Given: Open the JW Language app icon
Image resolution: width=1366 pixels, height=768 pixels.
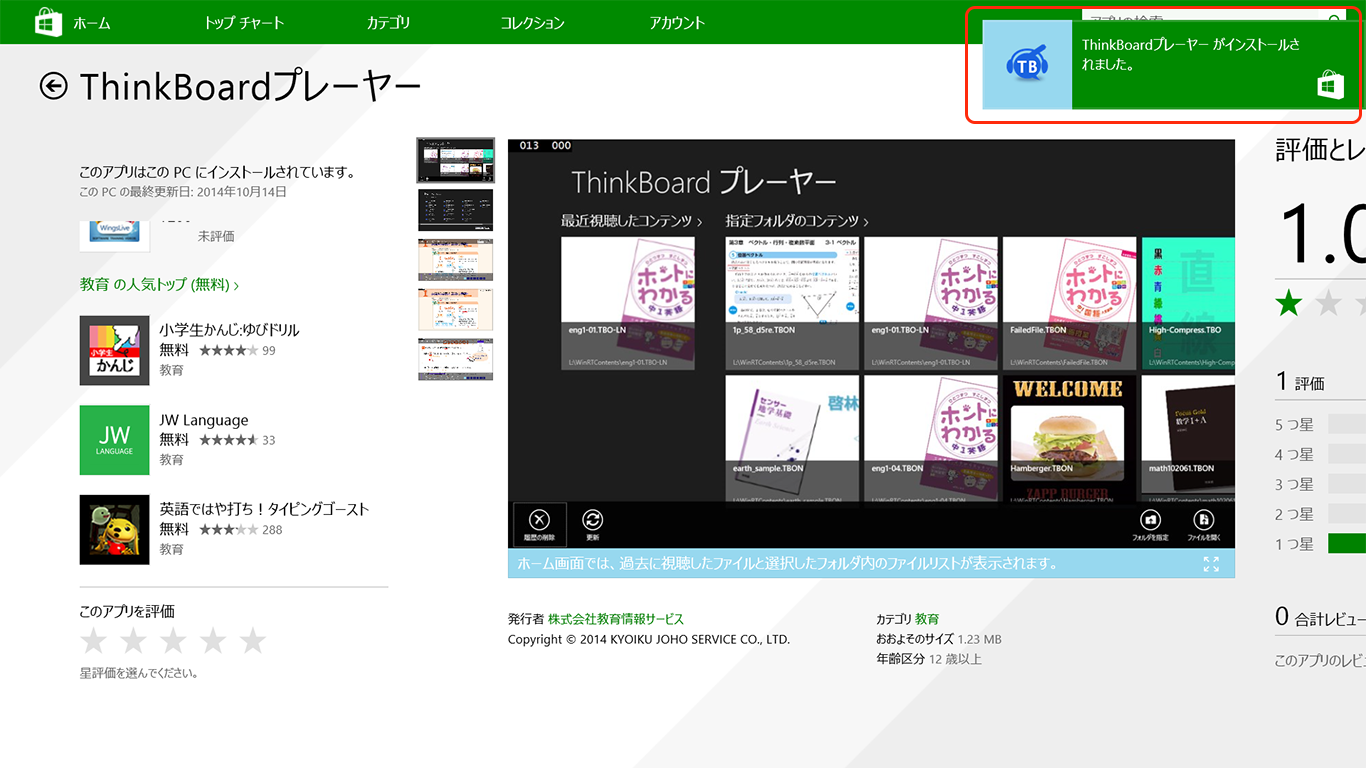Looking at the screenshot, I should point(115,440).
